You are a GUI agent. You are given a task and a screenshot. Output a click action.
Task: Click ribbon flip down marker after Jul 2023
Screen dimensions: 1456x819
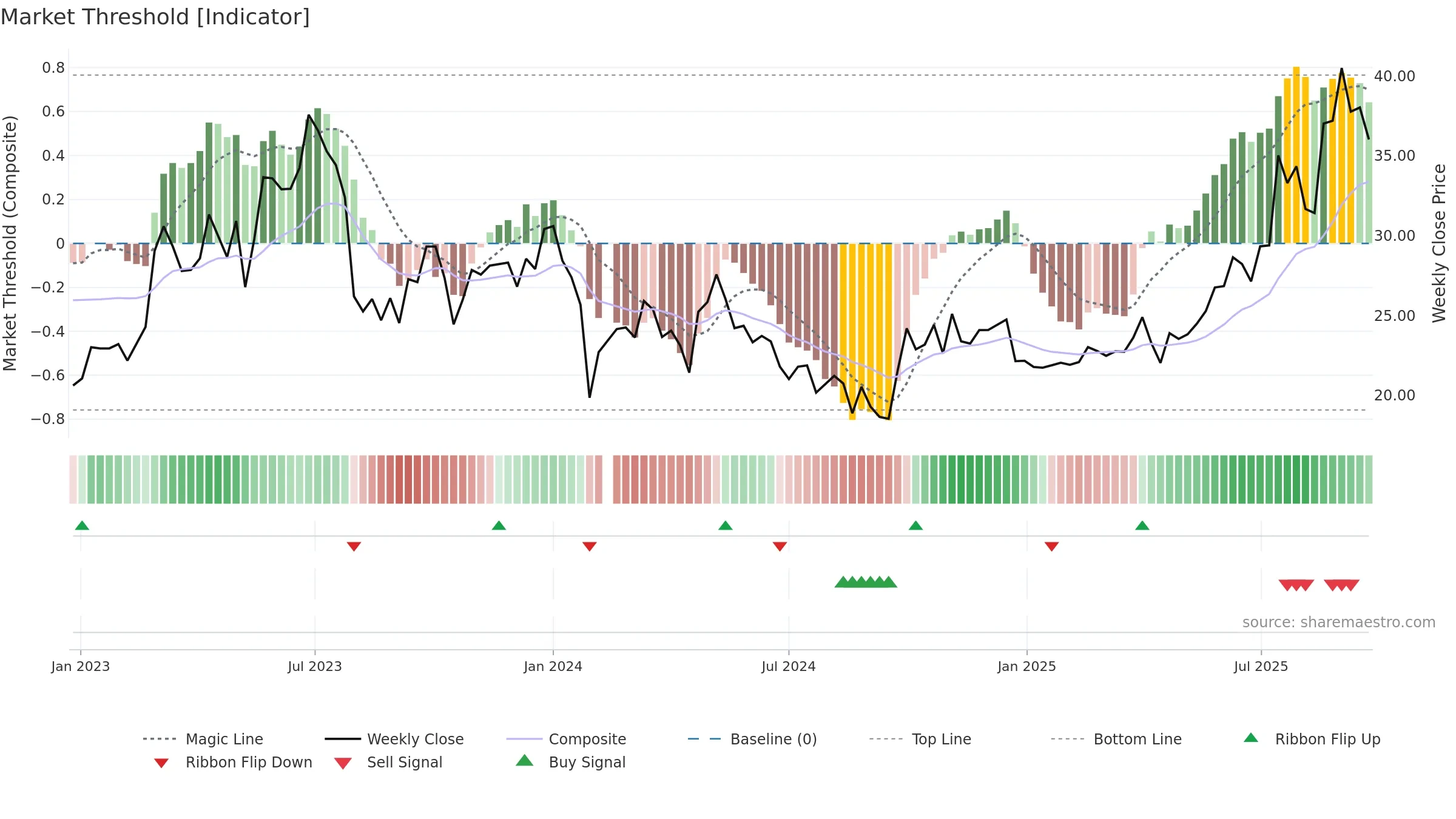[x=354, y=547]
